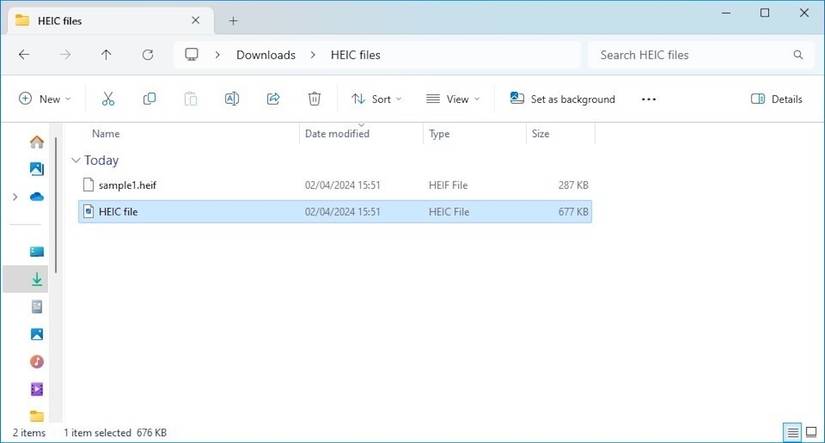Screen dimensions: 825x443
Task: Open the View menu
Action: click(453, 99)
